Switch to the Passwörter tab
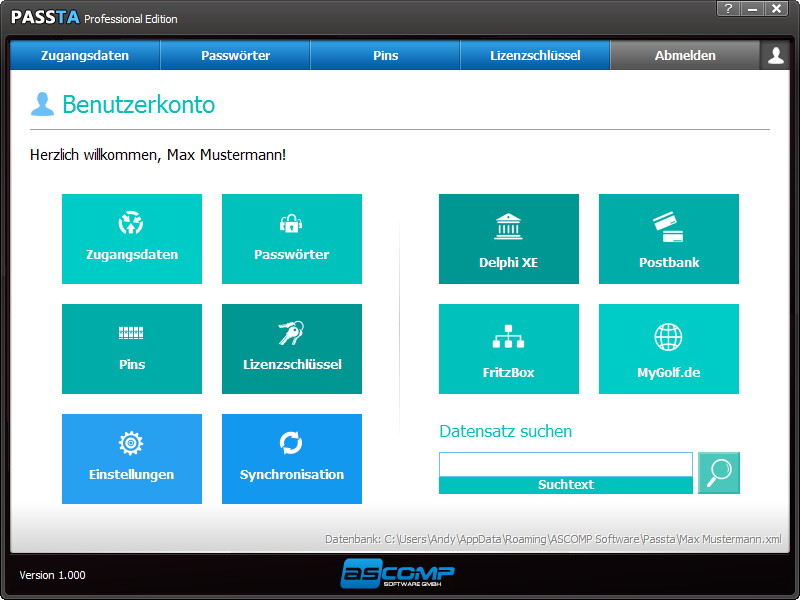Viewport: 800px width, 600px height. coord(235,55)
